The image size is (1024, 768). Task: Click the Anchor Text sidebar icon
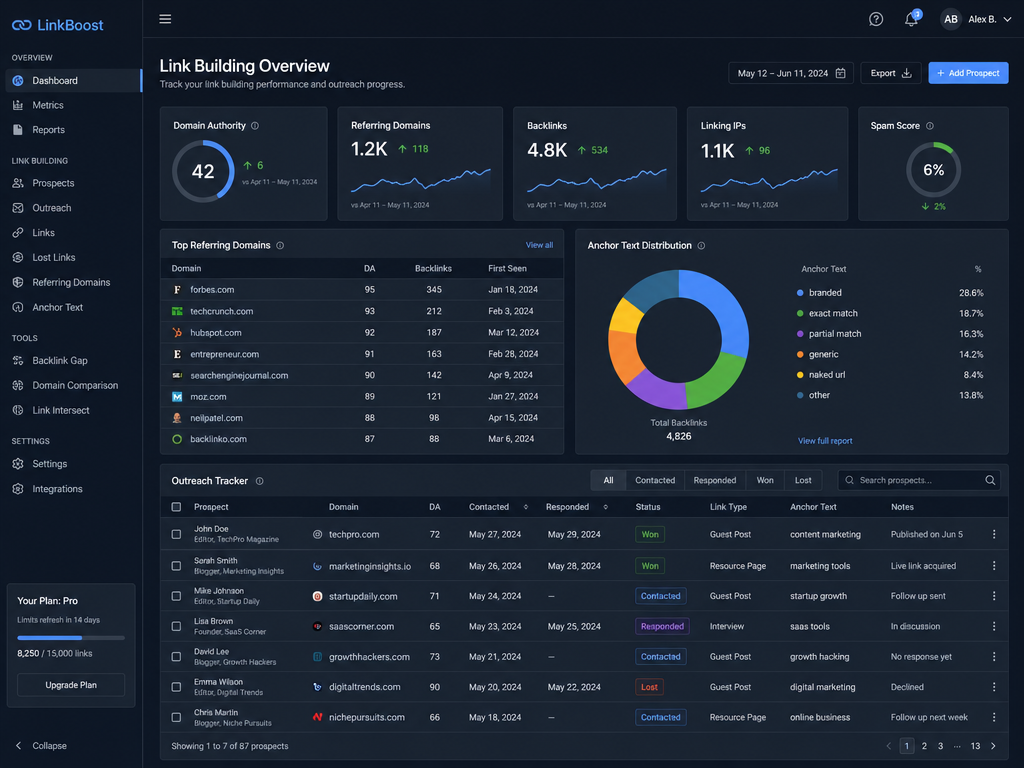[18, 308]
